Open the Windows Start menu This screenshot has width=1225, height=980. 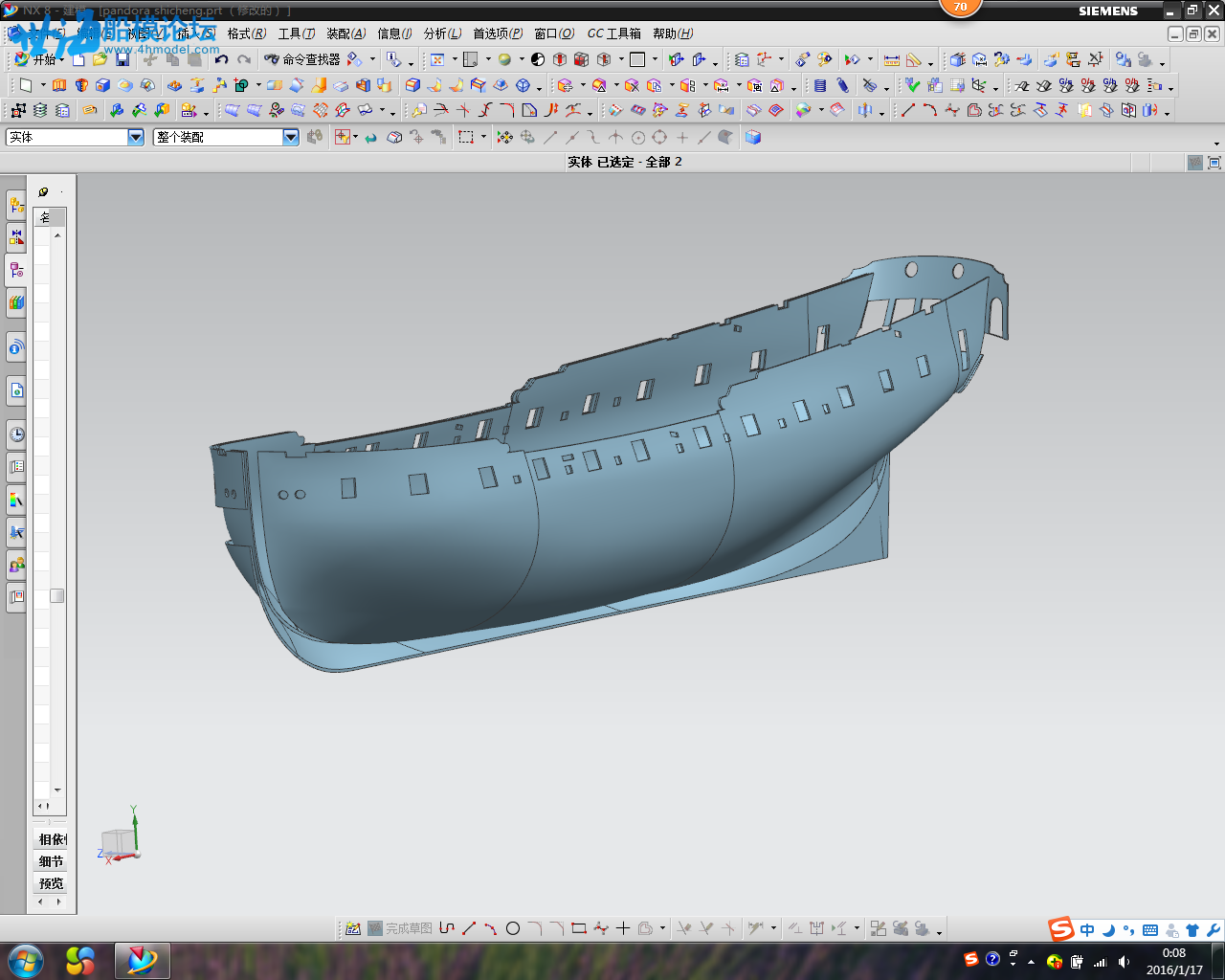[25, 960]
